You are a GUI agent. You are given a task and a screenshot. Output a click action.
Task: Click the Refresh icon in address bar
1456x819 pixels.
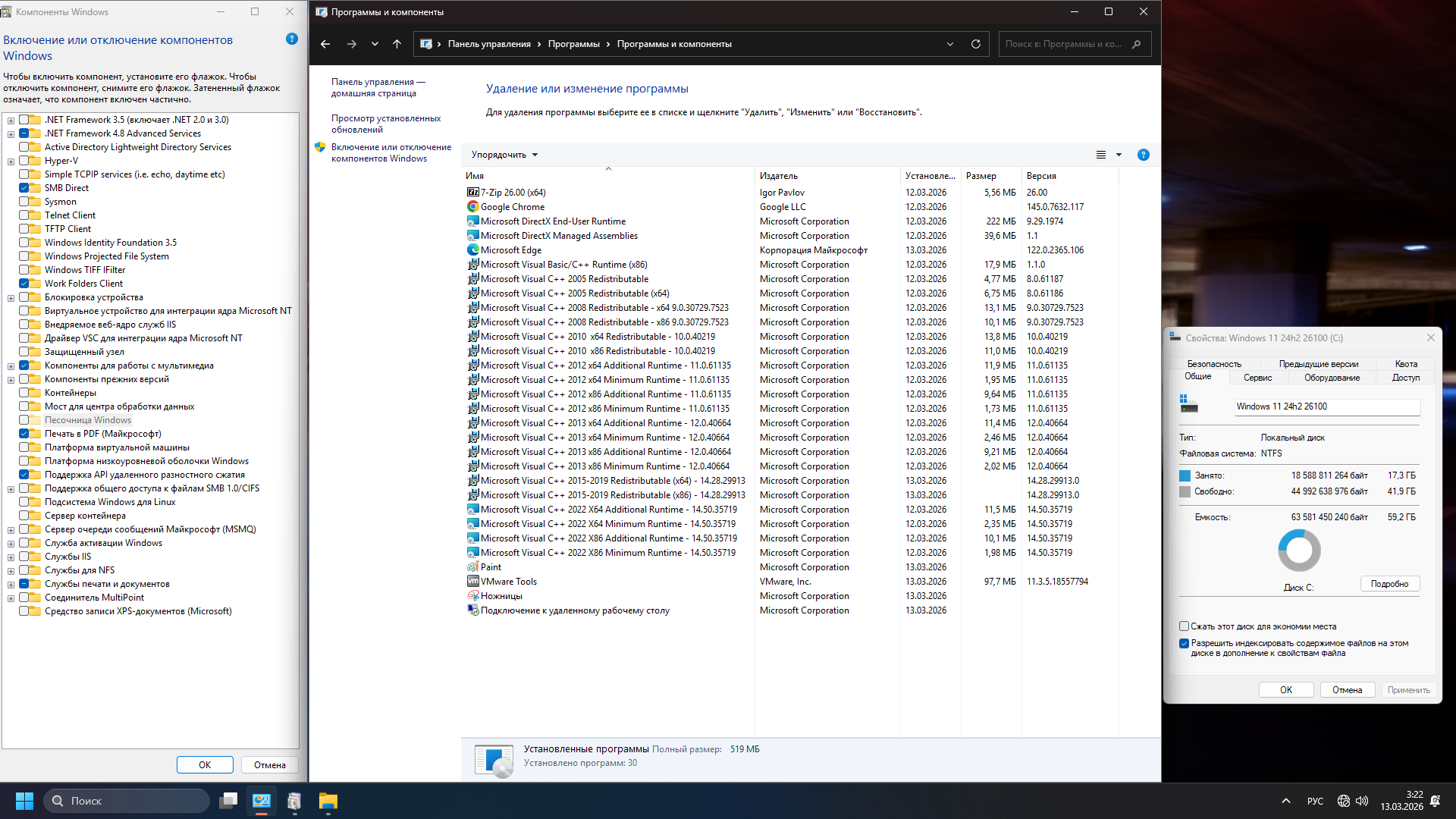coord(976,44)
